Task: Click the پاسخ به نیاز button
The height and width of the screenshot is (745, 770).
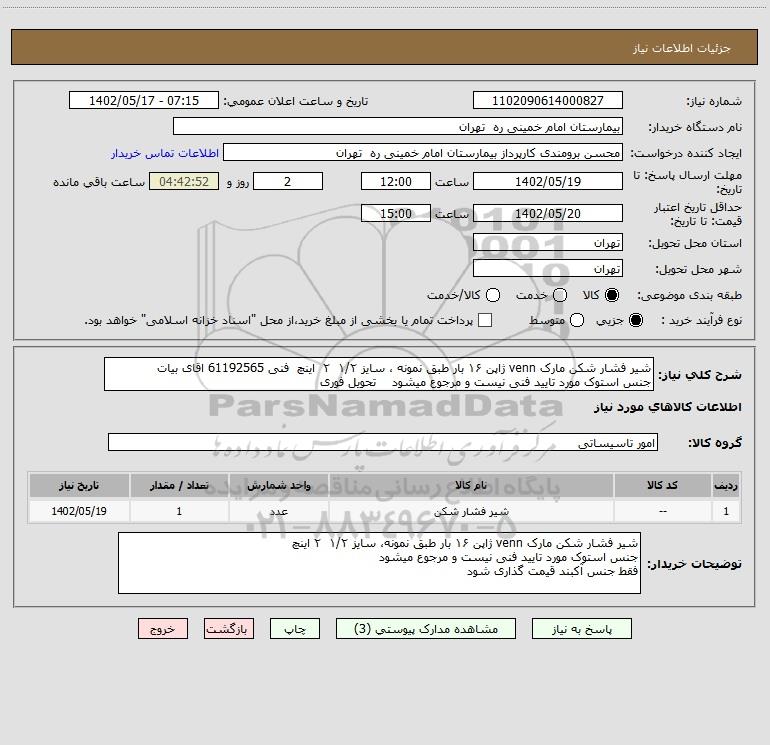Action: 582,629
